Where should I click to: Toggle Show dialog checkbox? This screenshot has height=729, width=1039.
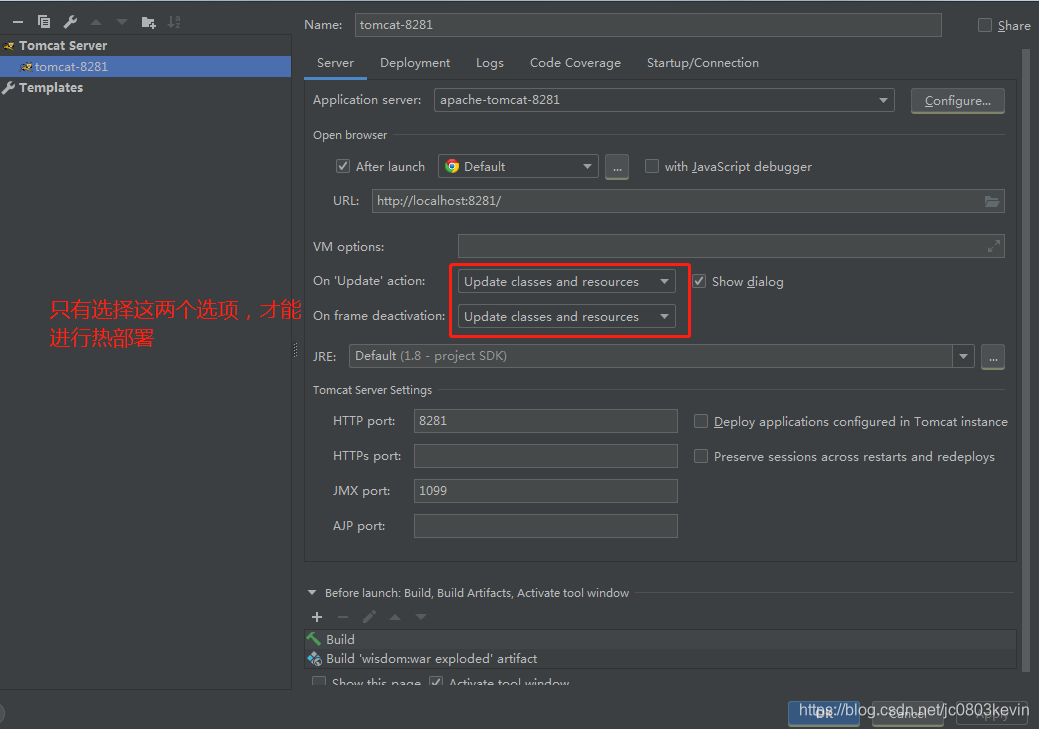(x=699, y=282)
